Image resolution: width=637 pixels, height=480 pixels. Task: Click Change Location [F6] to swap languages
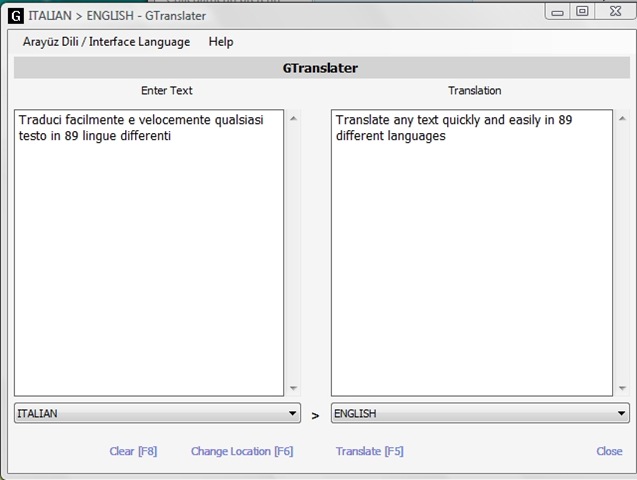242,451
